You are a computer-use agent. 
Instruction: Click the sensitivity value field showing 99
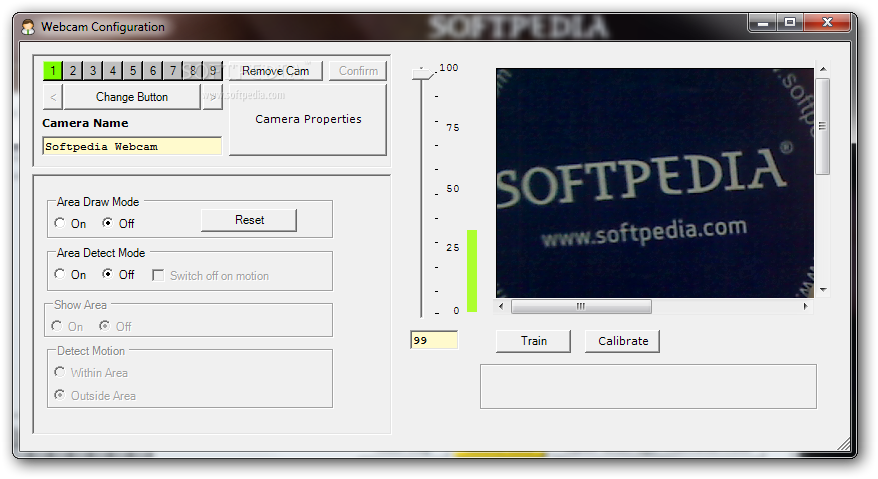[434, 340]
